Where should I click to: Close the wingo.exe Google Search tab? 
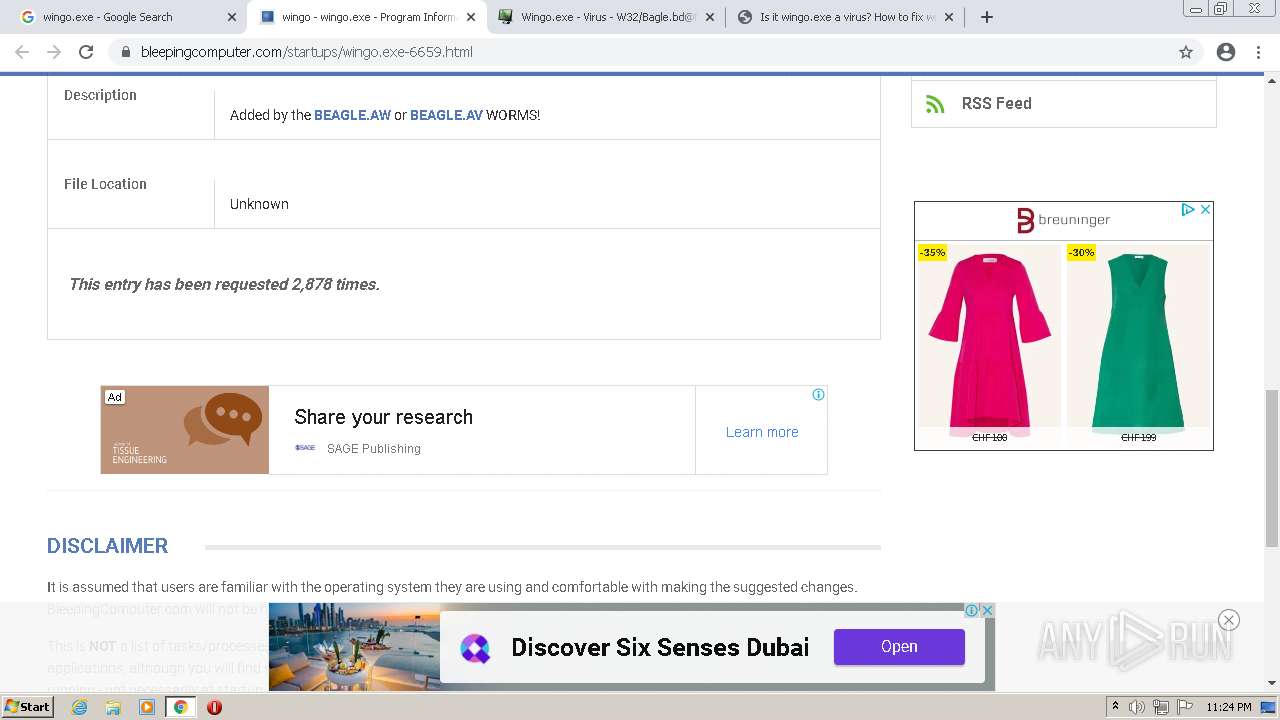pos(232,17)
